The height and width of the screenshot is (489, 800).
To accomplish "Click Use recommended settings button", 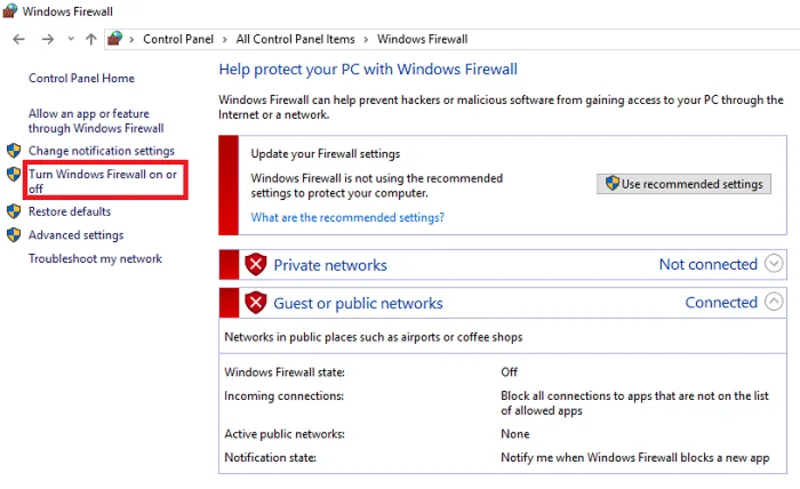I will (684, 184).
